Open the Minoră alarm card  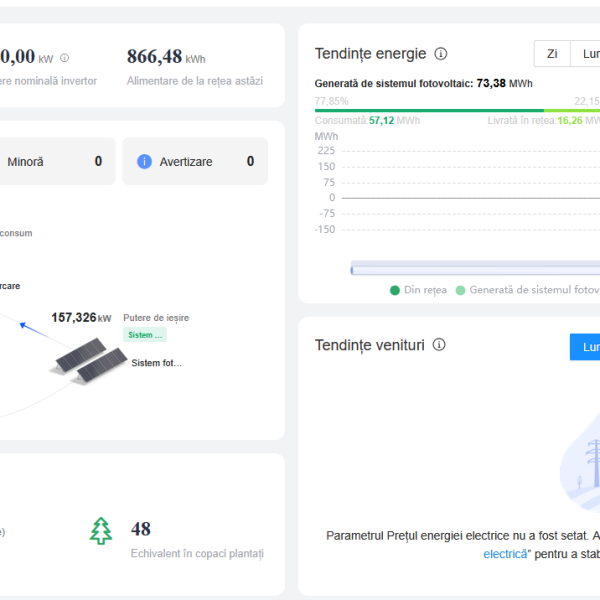pyautogui.click(x=56, y=162)
